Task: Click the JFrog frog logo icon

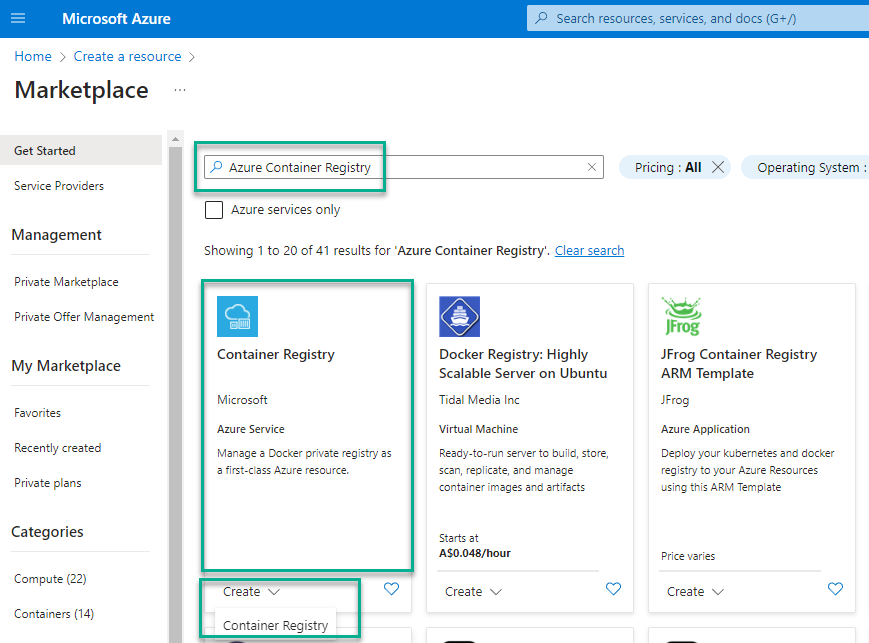Action: tap(681, 314)
